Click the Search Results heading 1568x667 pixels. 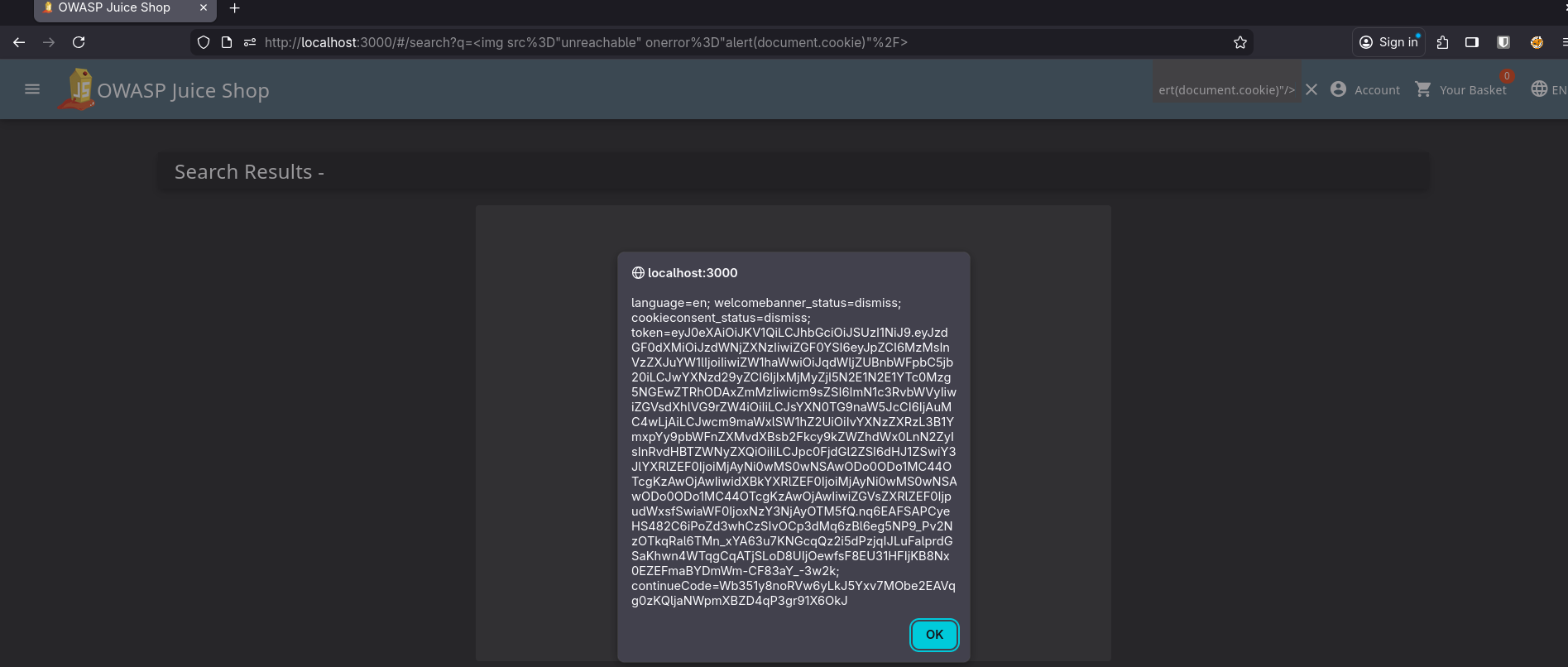(x=249, y=171)
